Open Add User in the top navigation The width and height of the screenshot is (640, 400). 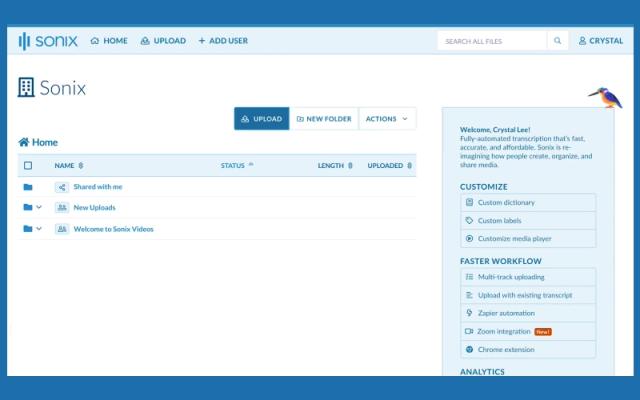click(x=223, y=41)
